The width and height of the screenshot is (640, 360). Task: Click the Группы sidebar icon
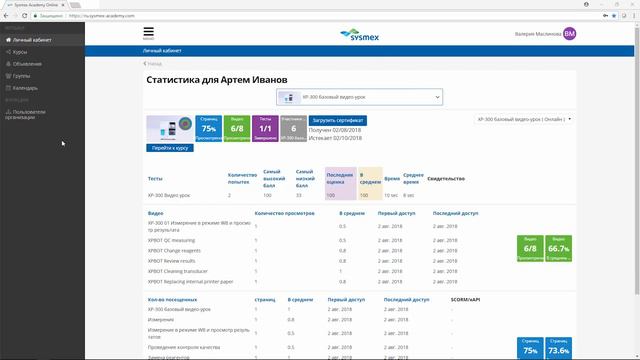[x=8, y=76]
